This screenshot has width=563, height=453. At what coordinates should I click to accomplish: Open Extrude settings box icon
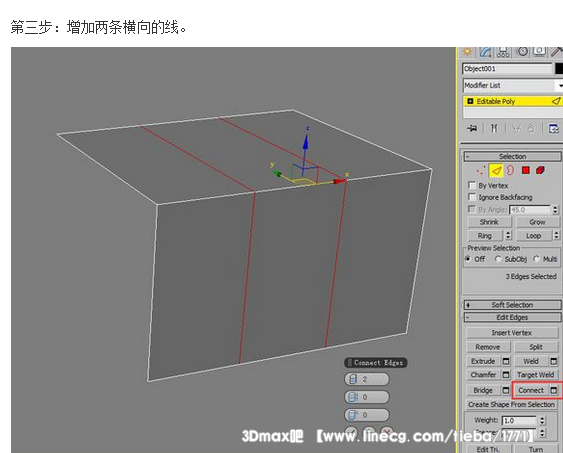tap(506, 361)
